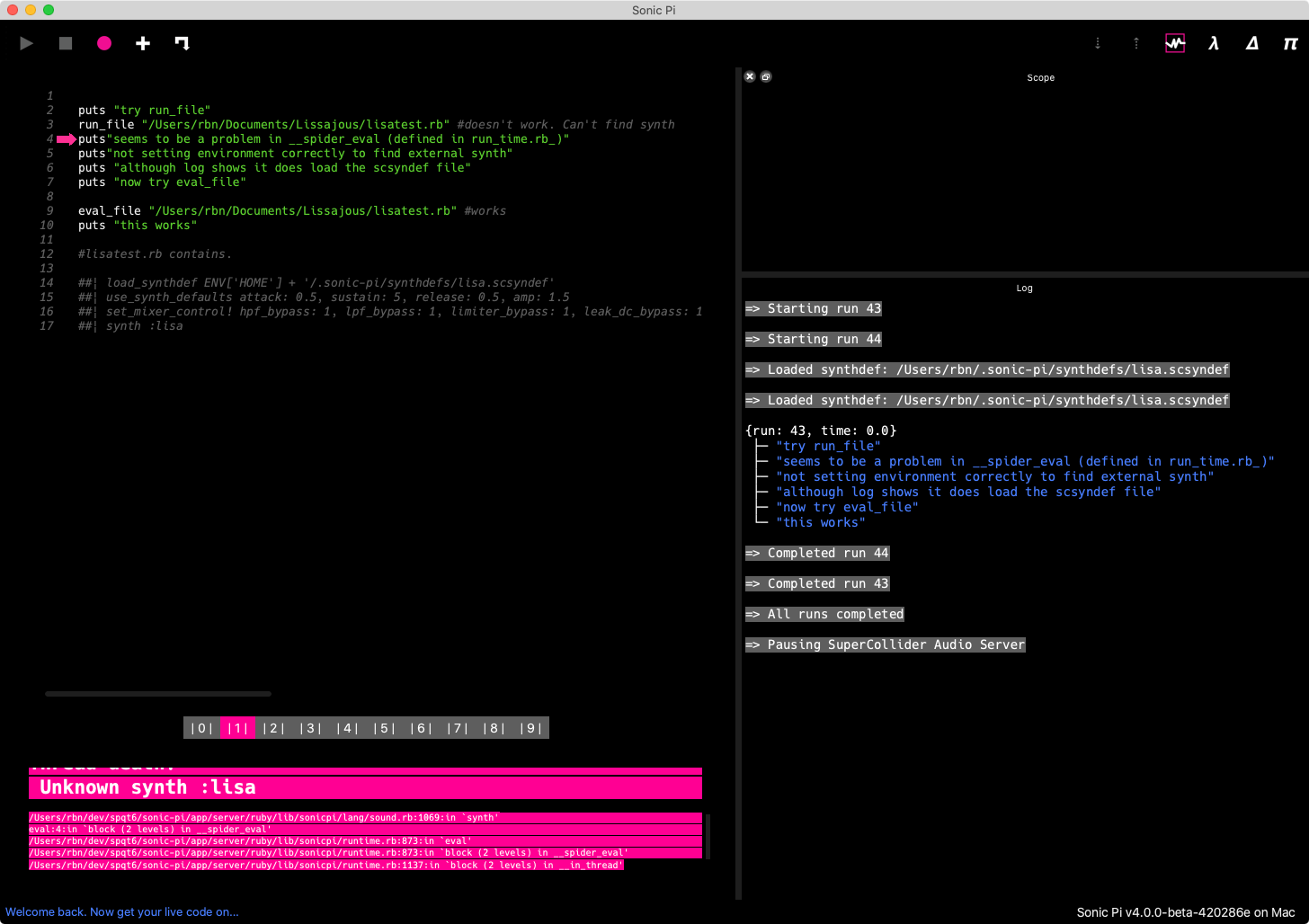Switch to buffer tab |8|
The width and height of the screenshot is (1309, 924).
point(494,728)
